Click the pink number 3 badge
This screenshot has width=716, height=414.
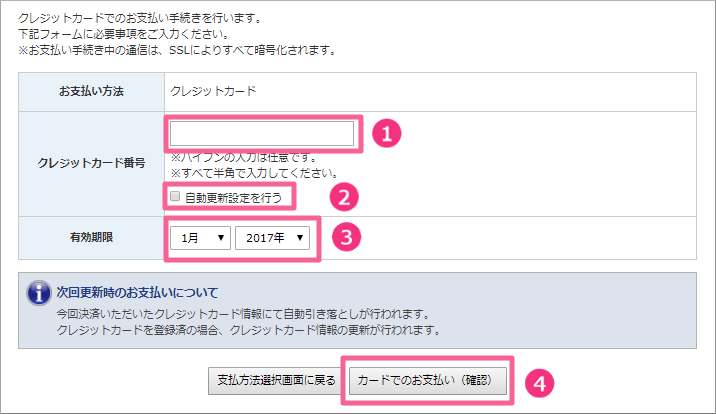pos(347,237)
